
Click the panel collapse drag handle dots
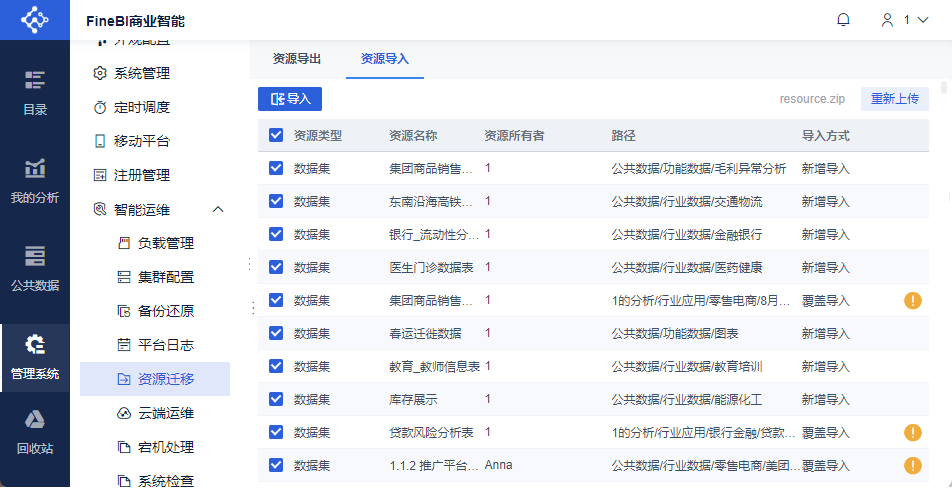tap(249, 264)
